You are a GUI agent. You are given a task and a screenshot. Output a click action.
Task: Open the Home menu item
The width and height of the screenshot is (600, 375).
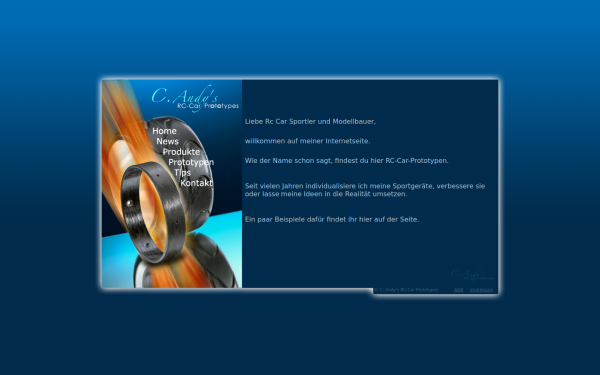click(x=164, y=131)
